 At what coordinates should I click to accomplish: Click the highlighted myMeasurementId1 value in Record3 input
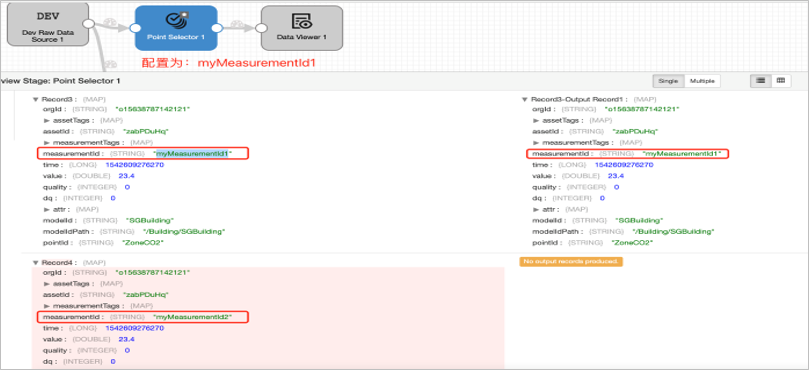[x=192, y=153]
